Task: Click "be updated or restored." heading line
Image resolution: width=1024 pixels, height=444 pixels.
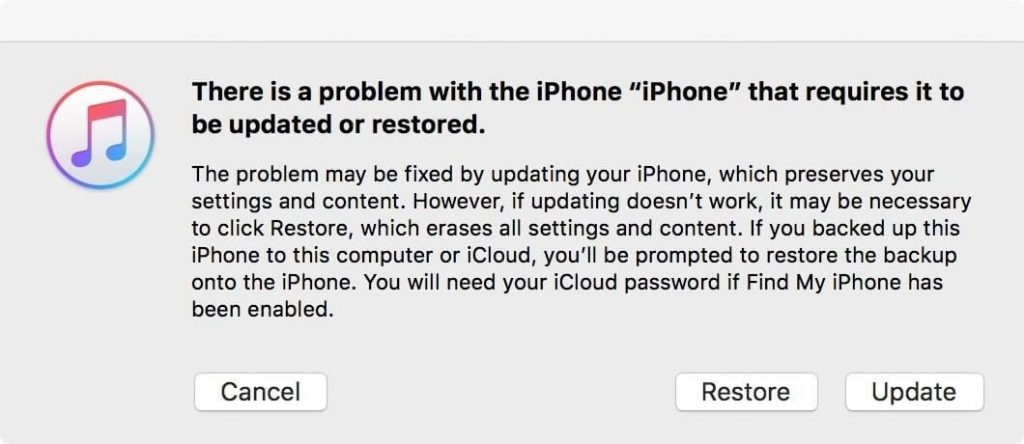Action: tap(338, 126)
